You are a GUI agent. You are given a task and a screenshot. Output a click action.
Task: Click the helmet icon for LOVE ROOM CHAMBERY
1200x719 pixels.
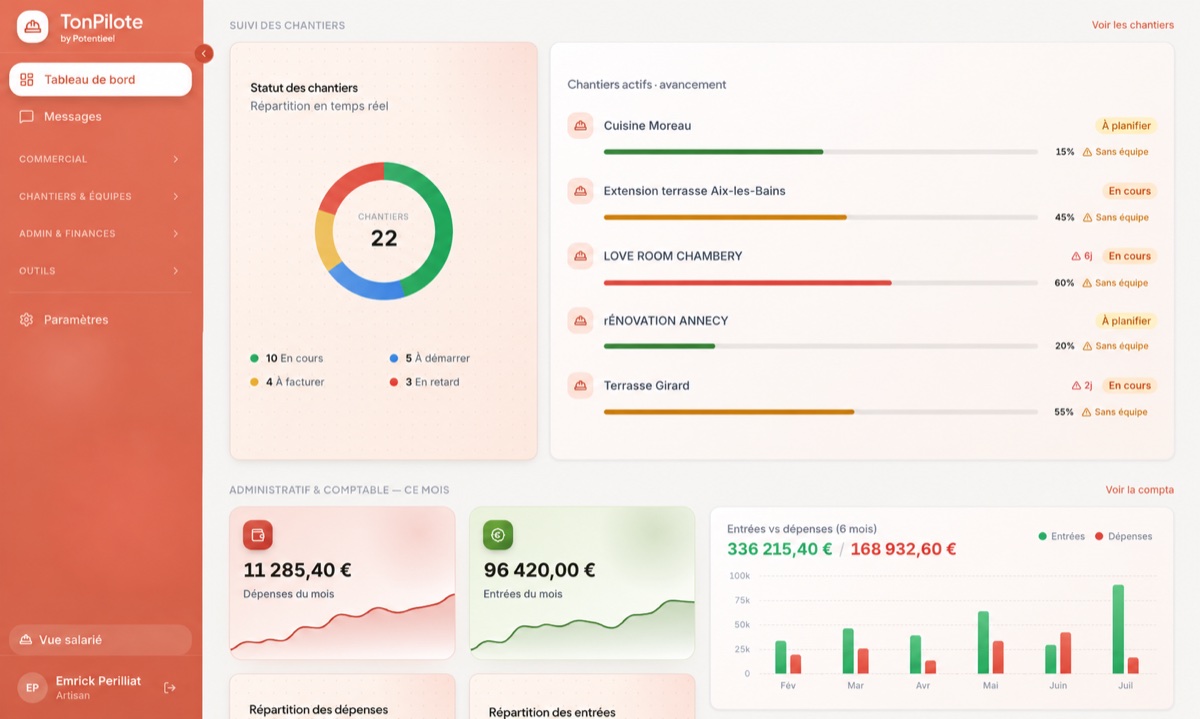[580, 256]
